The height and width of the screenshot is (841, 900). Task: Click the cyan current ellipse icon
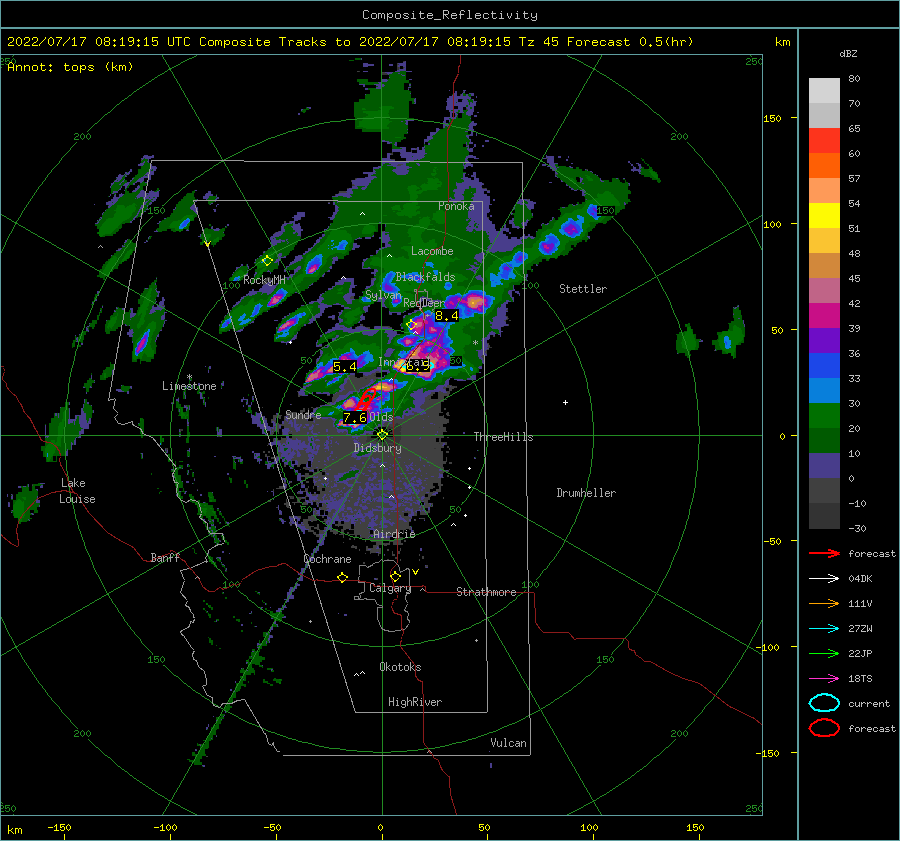[x=824, y=703]
